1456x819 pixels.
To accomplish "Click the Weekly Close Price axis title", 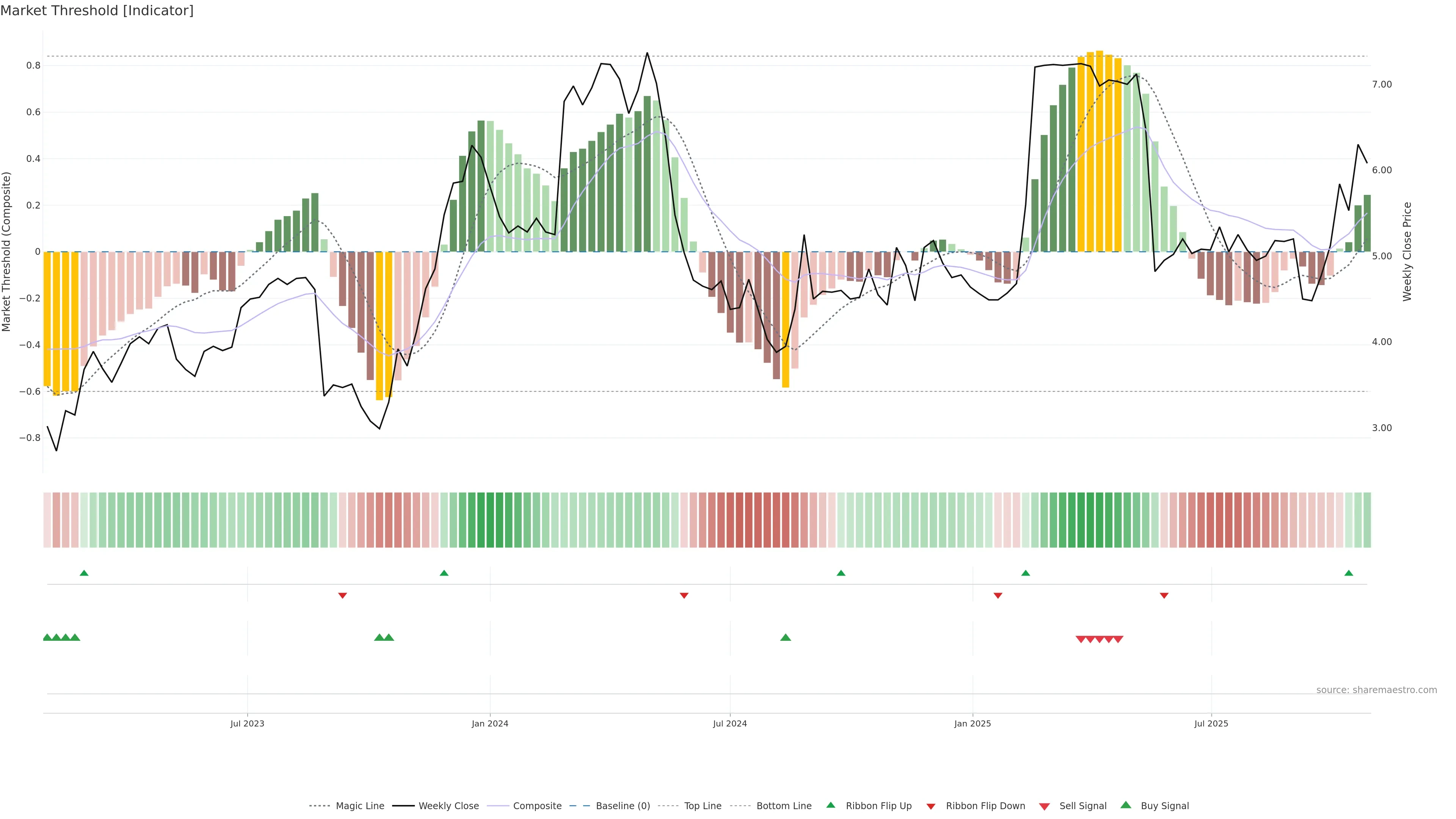I will 1407,251.
